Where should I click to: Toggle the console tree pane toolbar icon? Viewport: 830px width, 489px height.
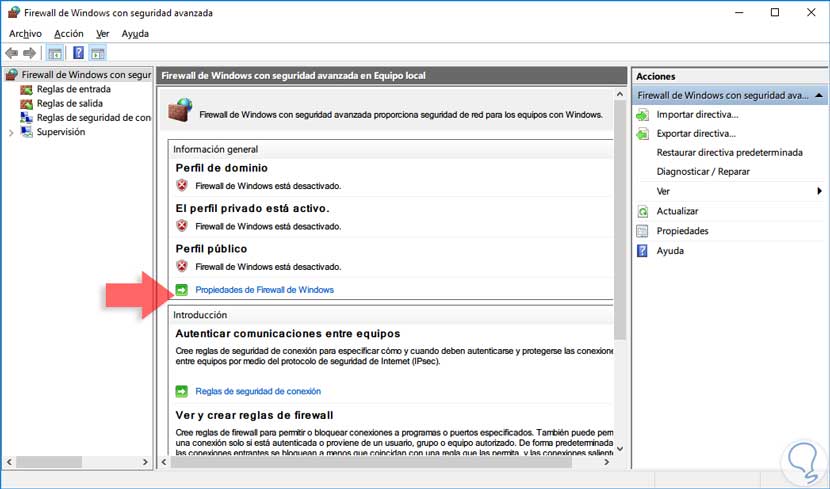(x=55, y=53)
